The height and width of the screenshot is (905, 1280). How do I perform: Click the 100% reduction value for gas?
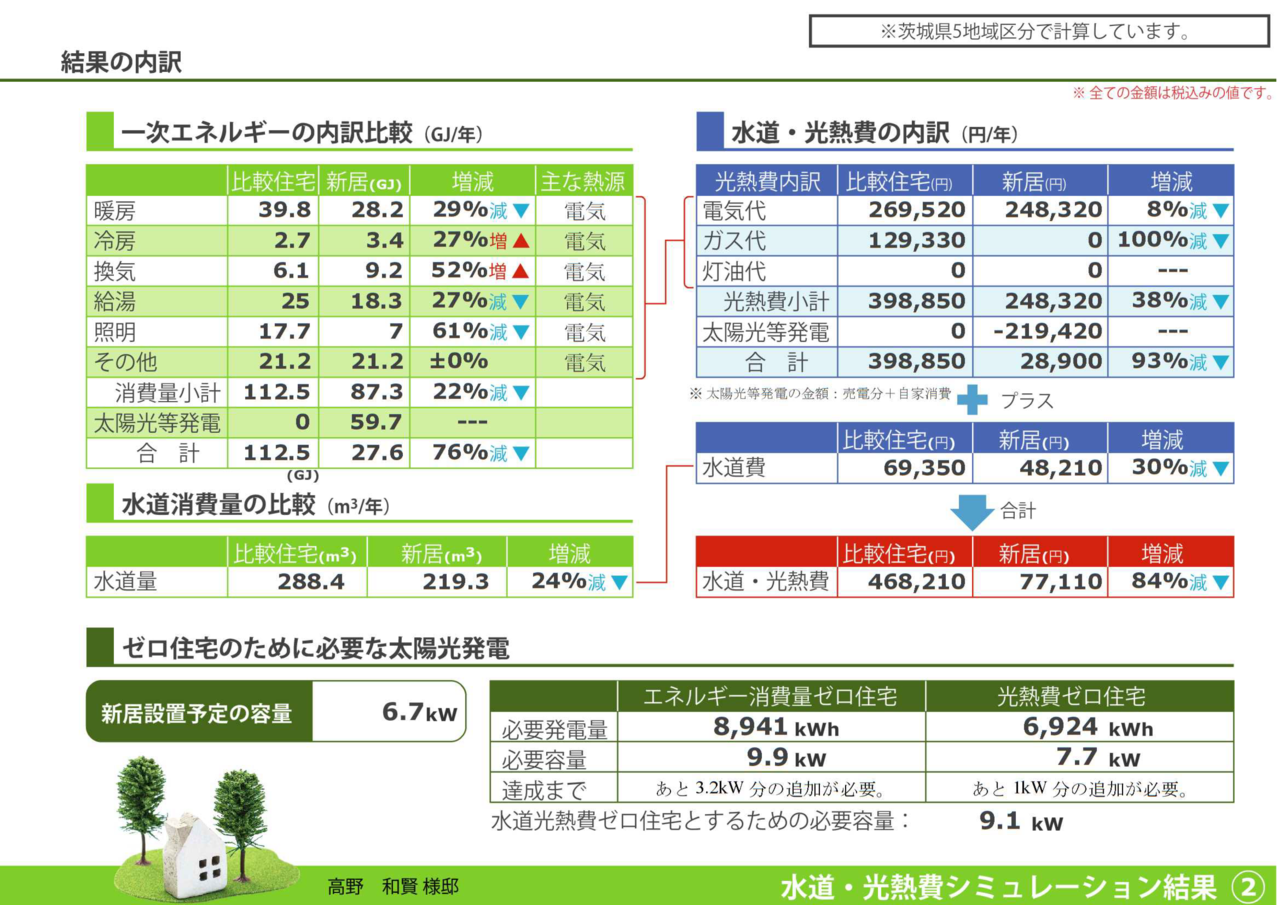click(x=1151, y=241)
